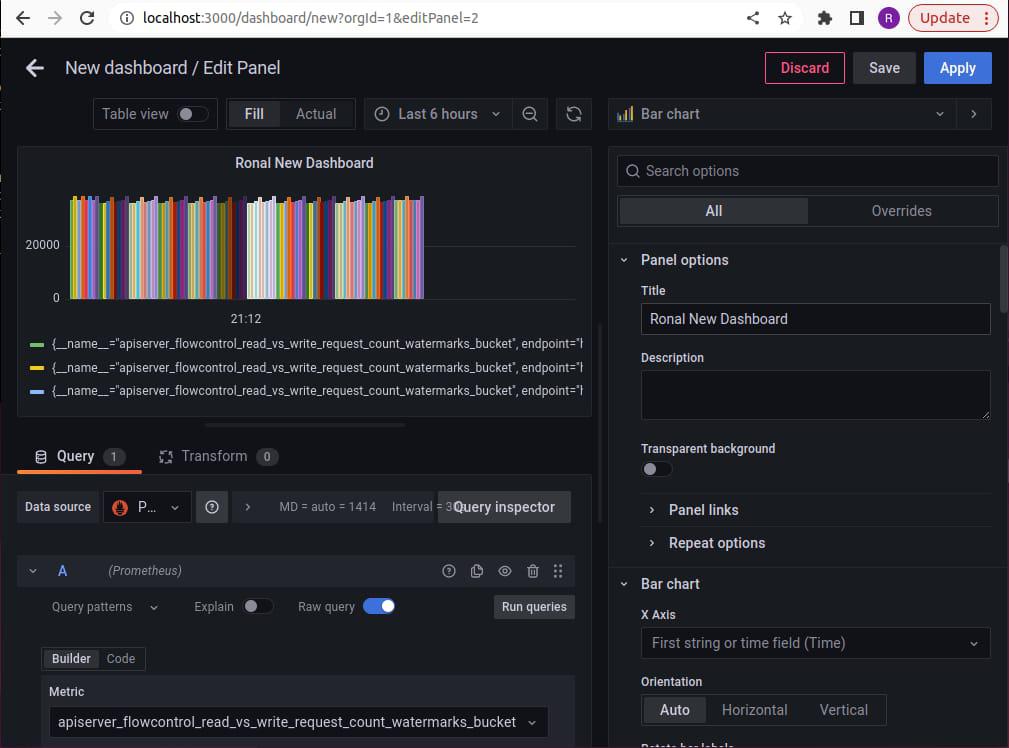Duplicate query A
This screenshot has height=748, width=1009.
[x=477, y=571]
